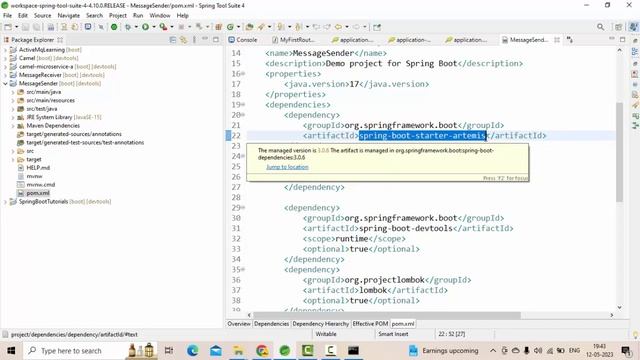This screenshot has width=640, height=360.
Task: Open the Source menu
Action: tap(42, 16)
